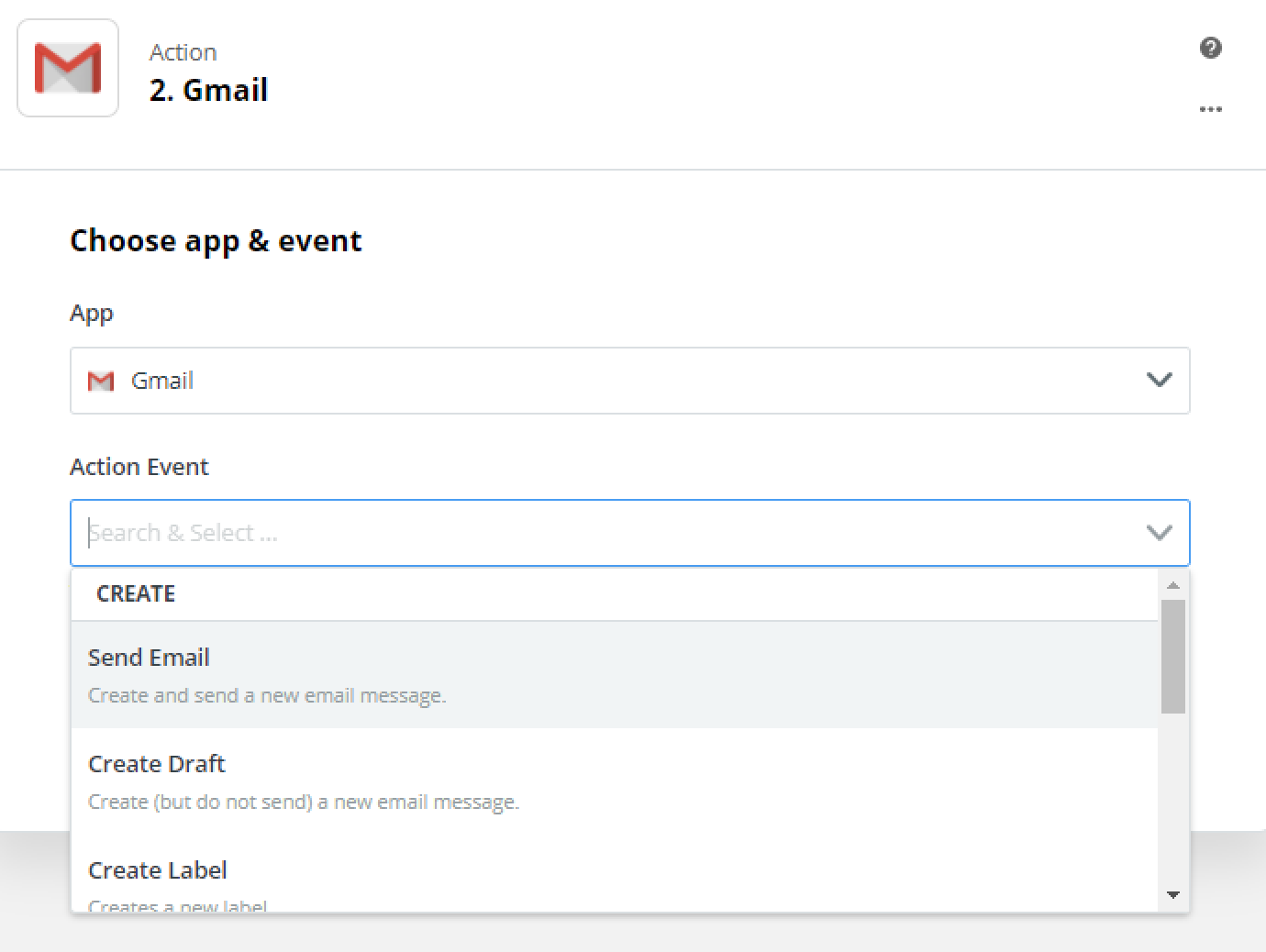Viewport: 1266px width, 952px height.
Task: Click 'Create and send a new email message.' description
Action: 267,696
